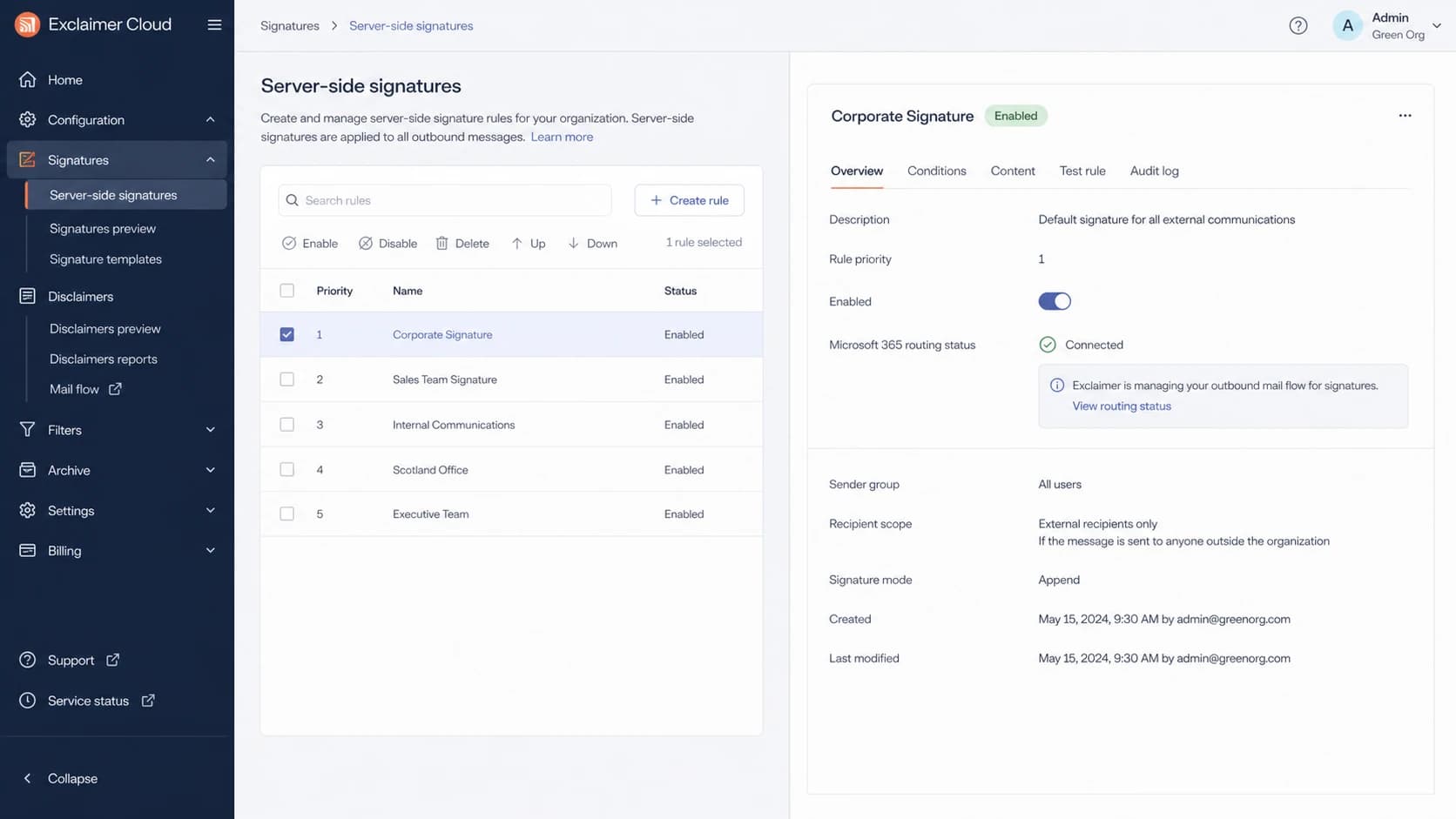The image size is (1456, 819).
Task: Move selected rule Up
Action: tap(529, 243)
